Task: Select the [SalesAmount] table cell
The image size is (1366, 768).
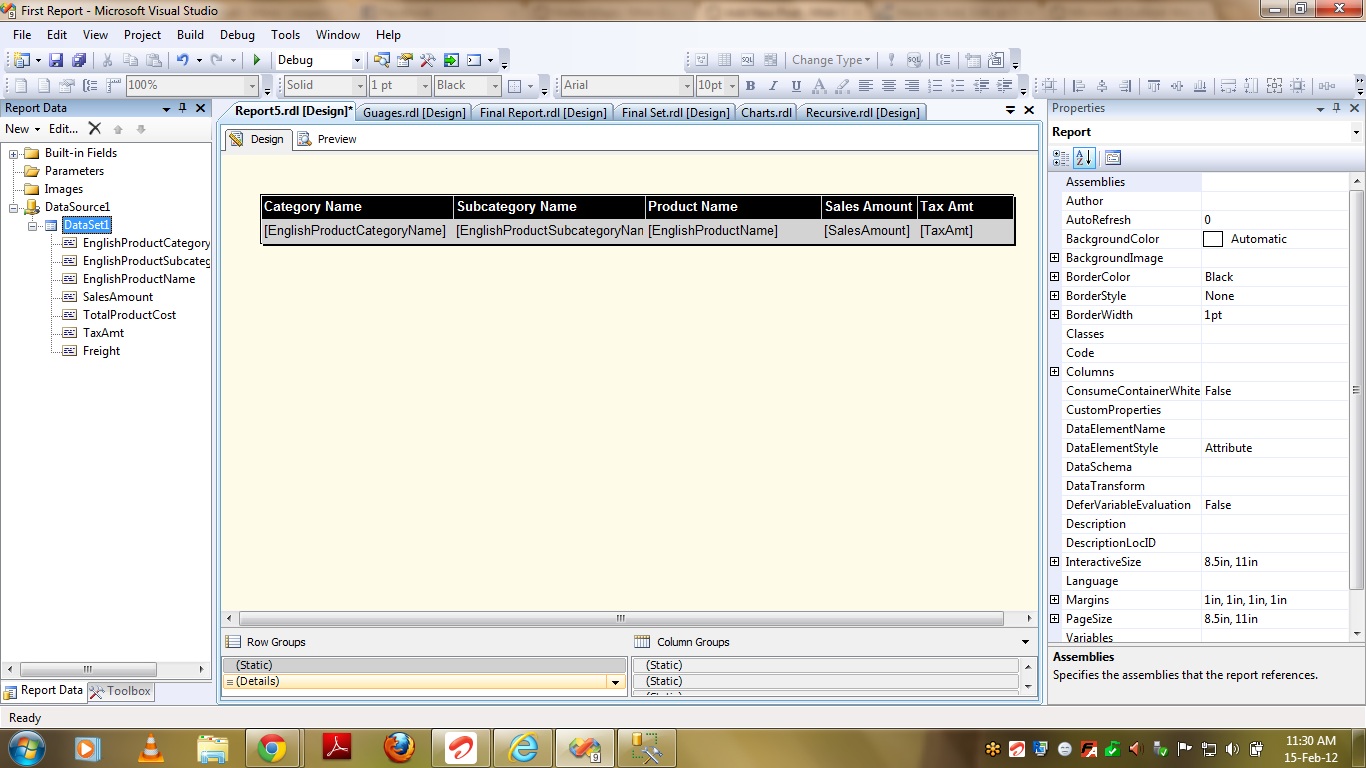Action: tap(867, 231)
